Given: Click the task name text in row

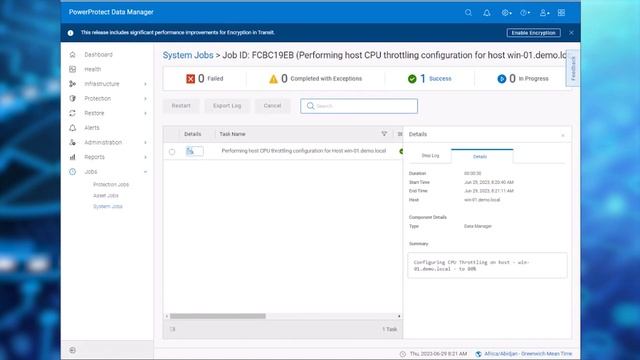Looking at the screenshot, I should tap(304, 151).
